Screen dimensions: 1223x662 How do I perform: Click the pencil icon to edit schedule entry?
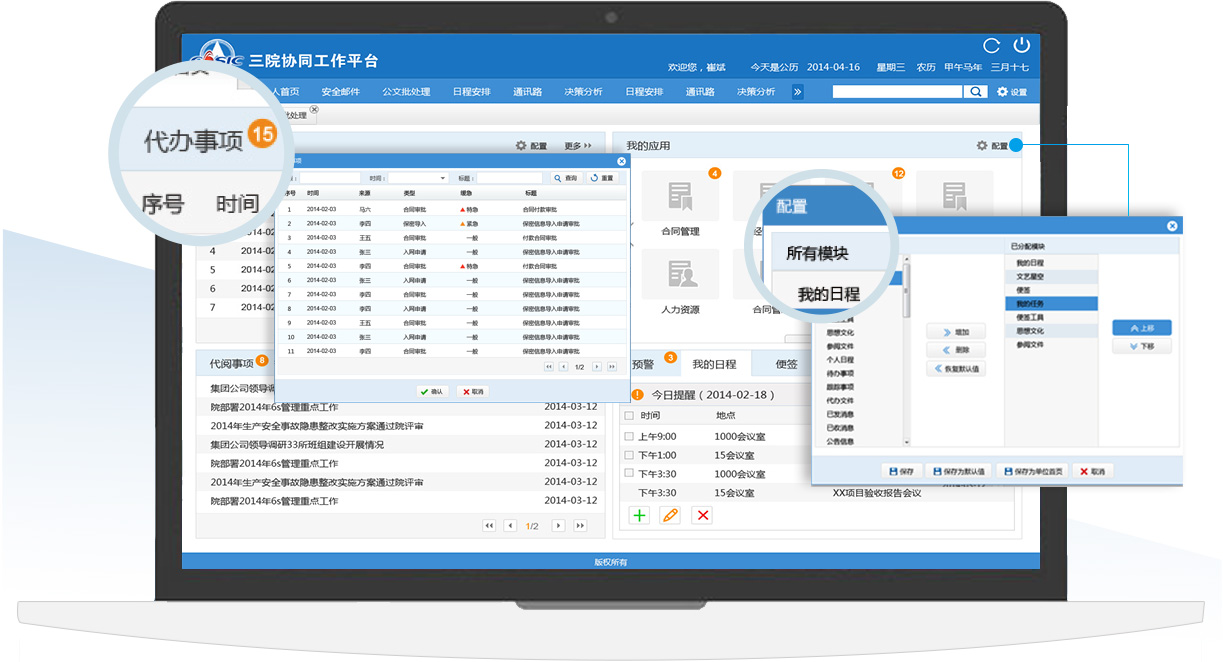[x=669, y=515]
